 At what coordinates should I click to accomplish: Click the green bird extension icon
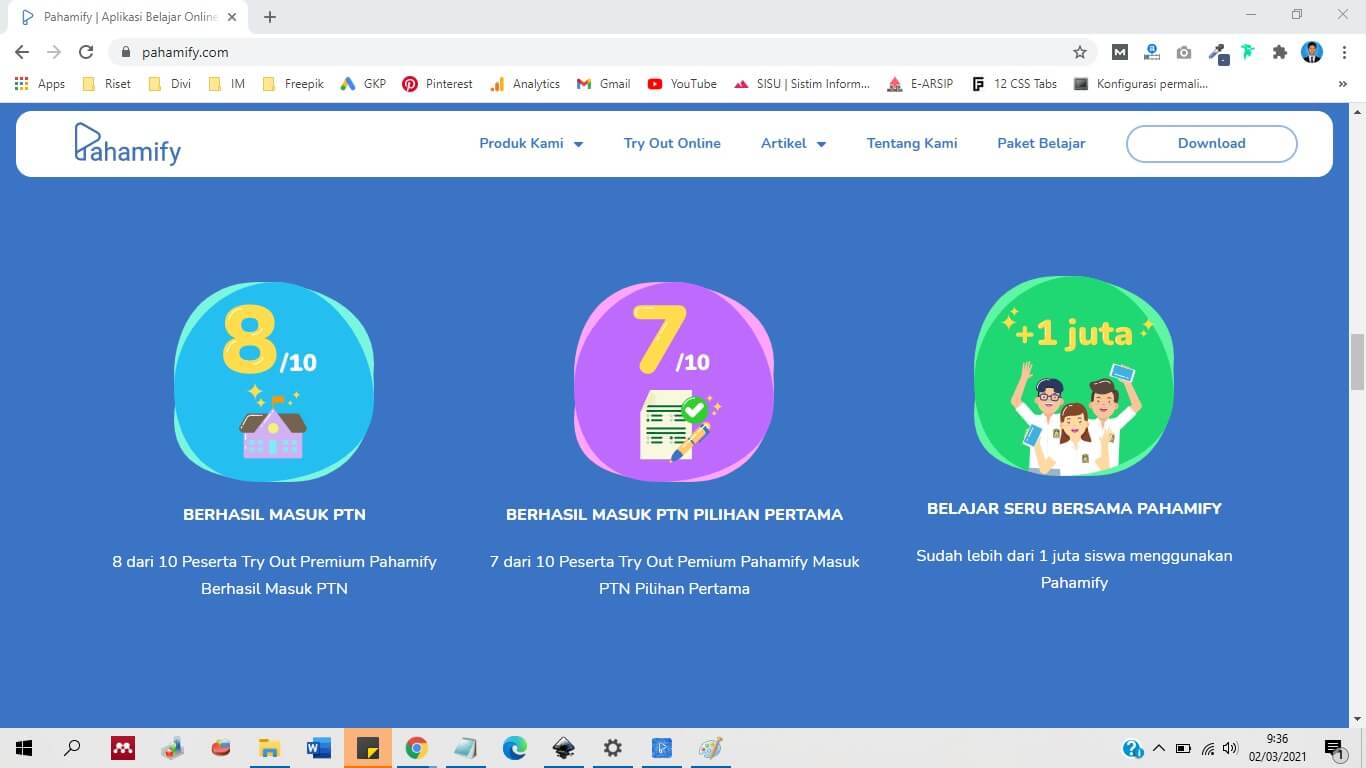[1248, 52]
